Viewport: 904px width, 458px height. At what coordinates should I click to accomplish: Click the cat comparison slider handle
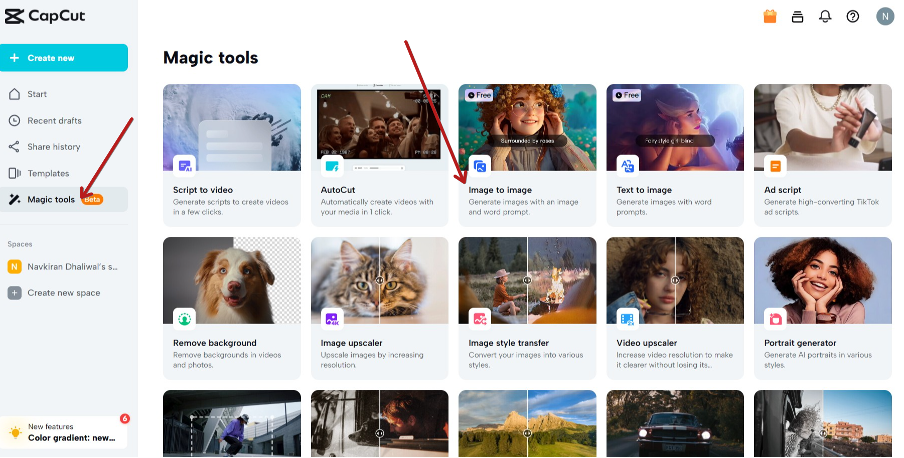tap(379, 280)
